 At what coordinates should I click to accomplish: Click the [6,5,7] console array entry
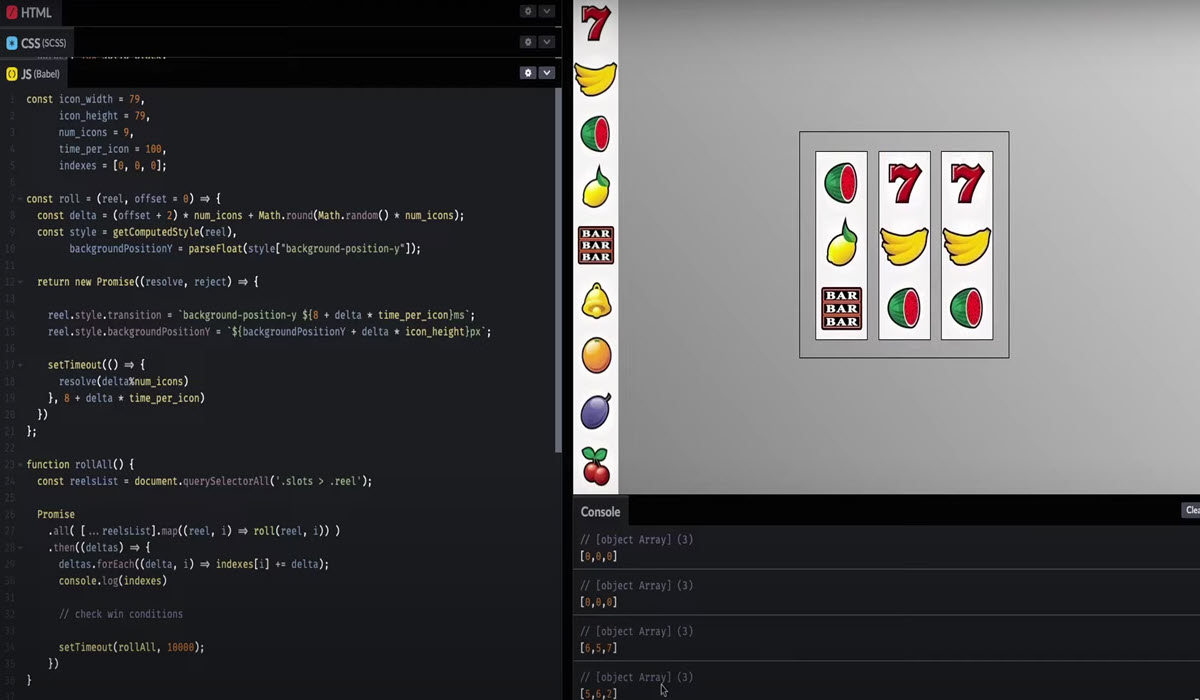tap(598, 648)
